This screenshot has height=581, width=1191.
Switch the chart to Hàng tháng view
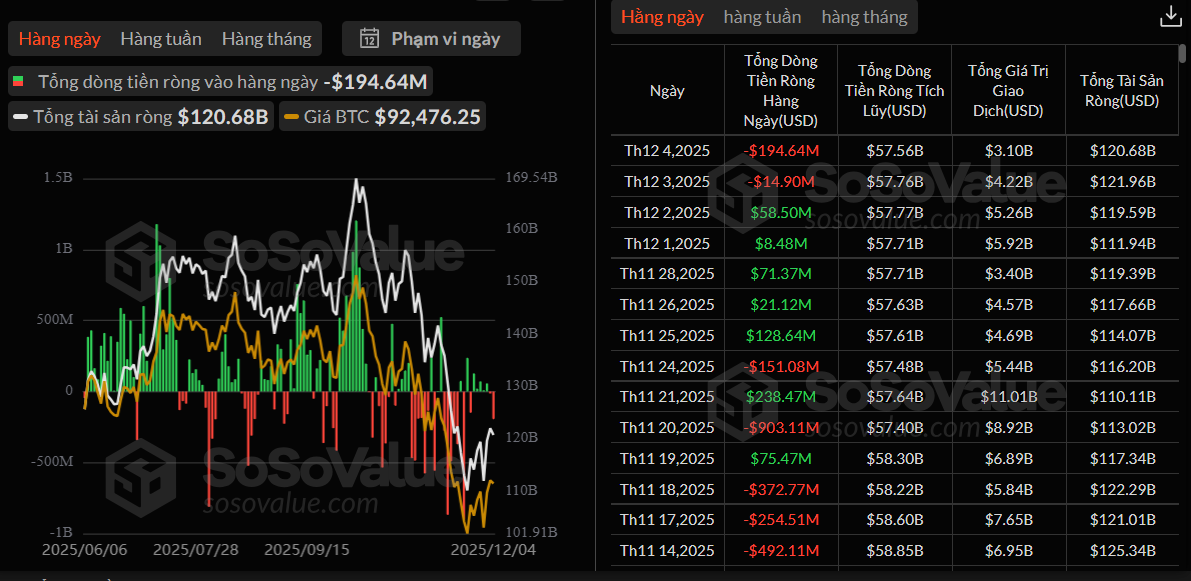pos(266,39)
